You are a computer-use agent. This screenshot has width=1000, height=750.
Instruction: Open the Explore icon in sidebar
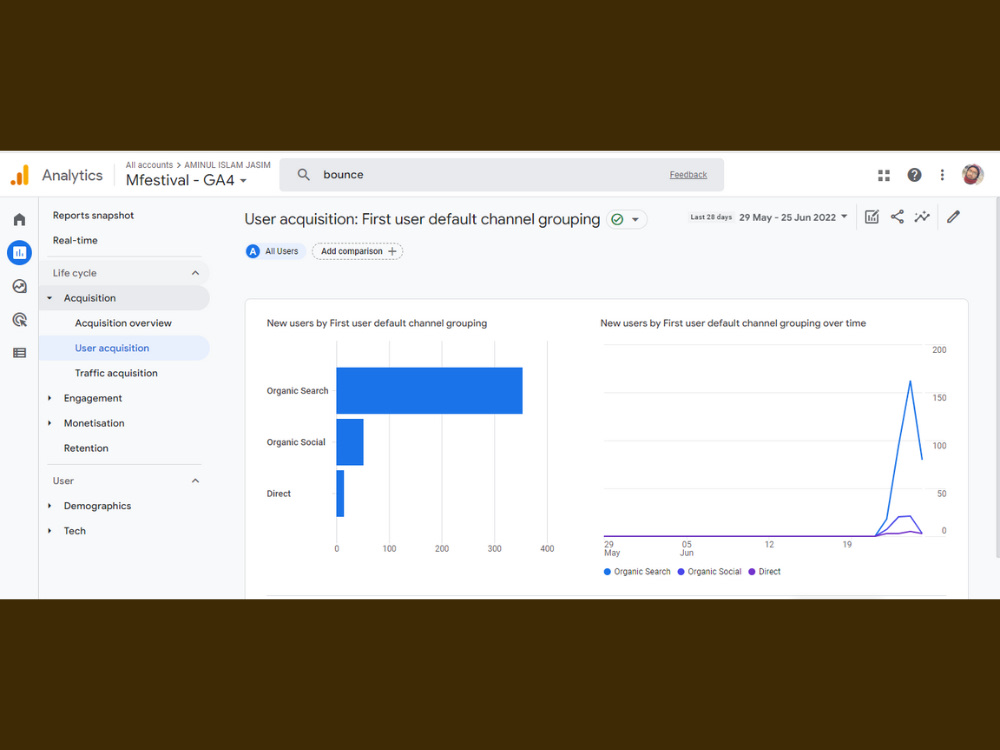[x=20, y=286]
